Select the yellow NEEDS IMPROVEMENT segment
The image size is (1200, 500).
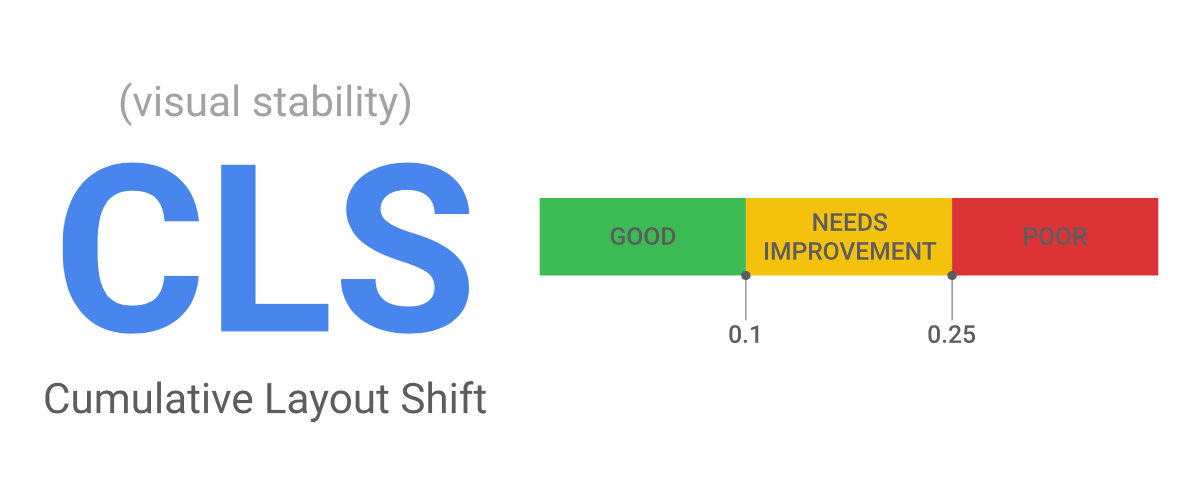pyautogui.click(x=849, y=237)
